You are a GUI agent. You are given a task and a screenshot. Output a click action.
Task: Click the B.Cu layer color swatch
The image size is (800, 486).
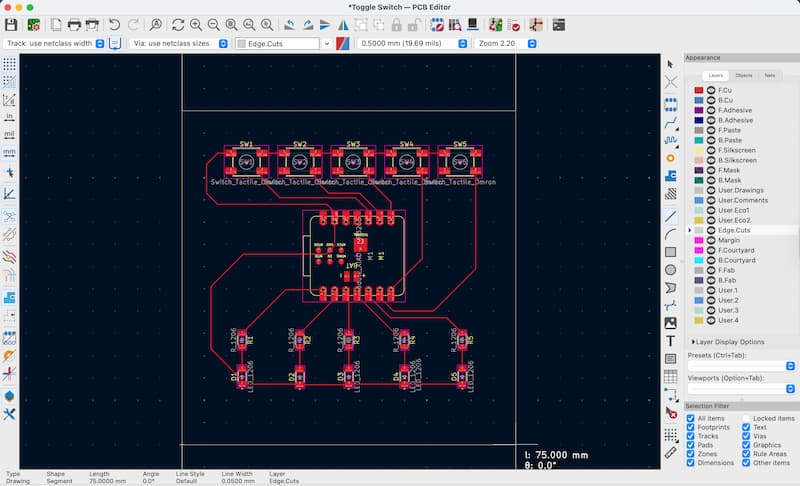coord(698,100)
